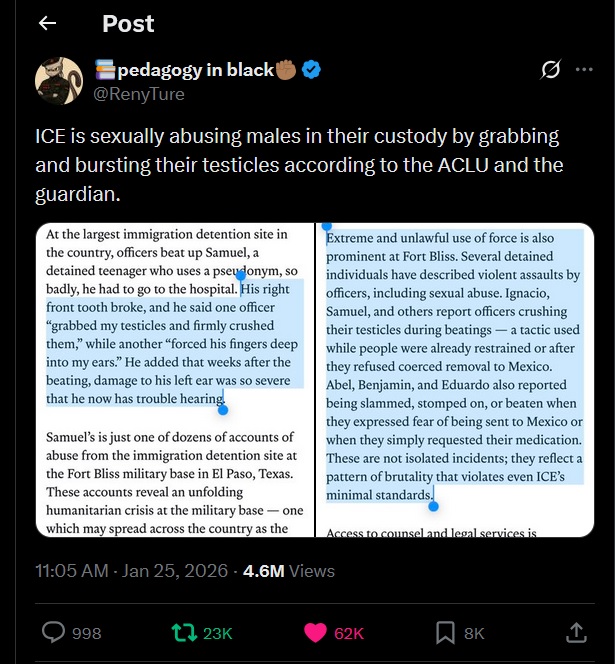This screenshot has width=615, height=664.
Task: Toggle the pink heart like button
Action: pyautogui.click(x=316, y=632)
